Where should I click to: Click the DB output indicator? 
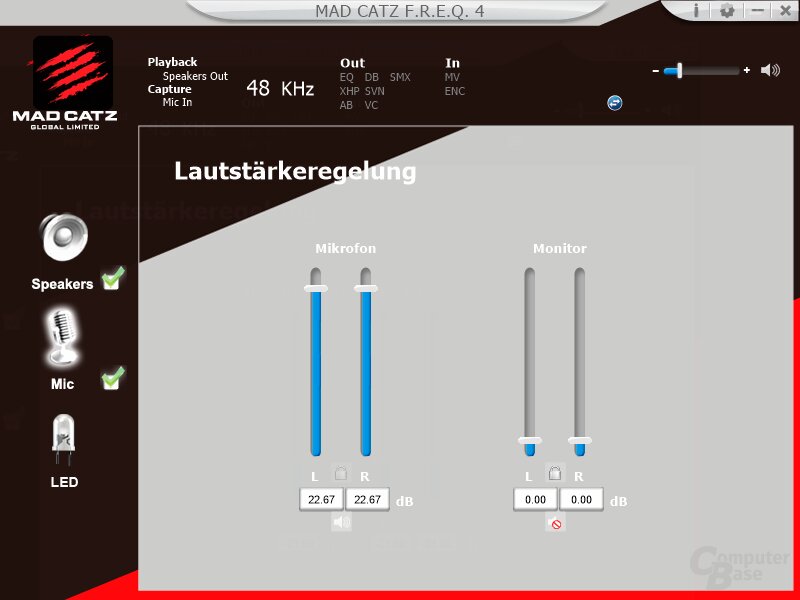pyautogui.click(x=371, y=77)
